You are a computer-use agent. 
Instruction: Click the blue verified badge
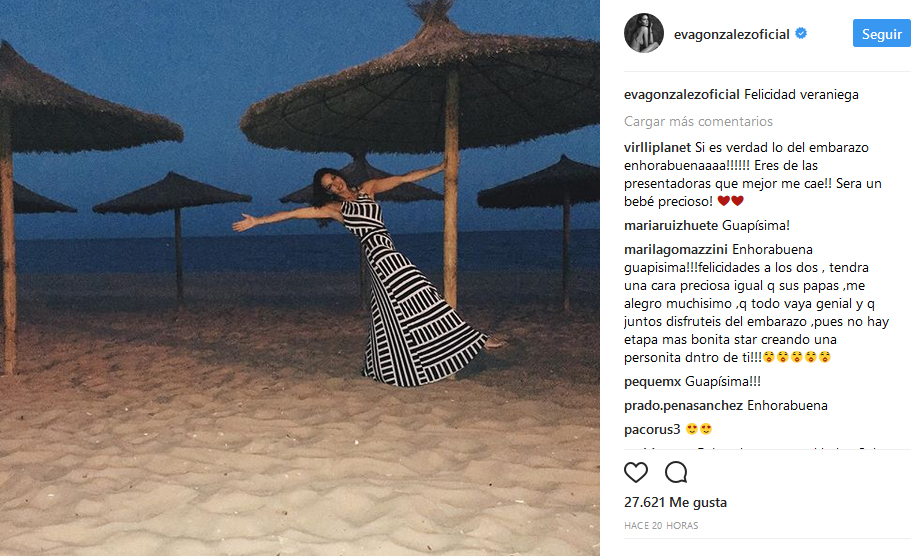pos(801,34)
